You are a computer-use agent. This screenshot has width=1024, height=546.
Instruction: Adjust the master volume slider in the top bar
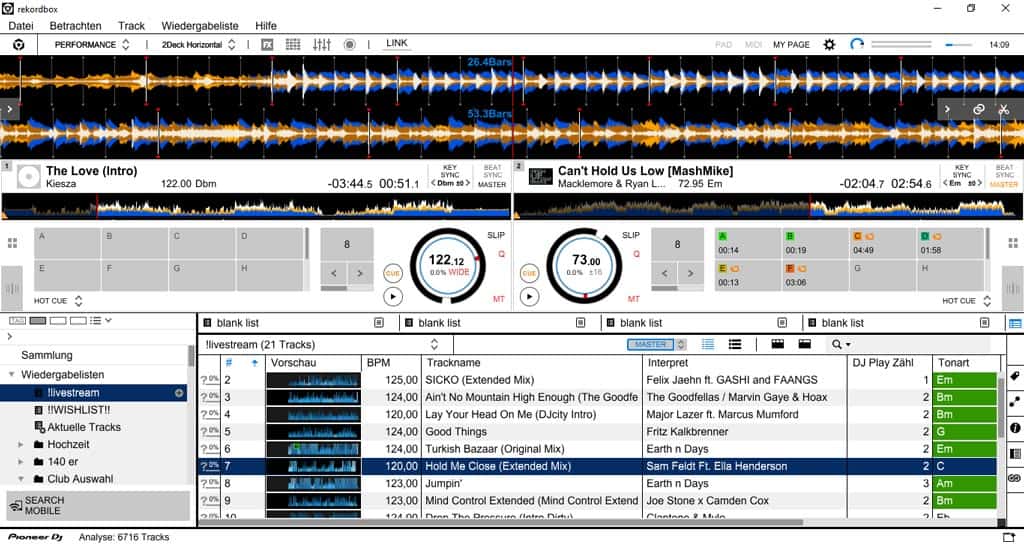957,44
